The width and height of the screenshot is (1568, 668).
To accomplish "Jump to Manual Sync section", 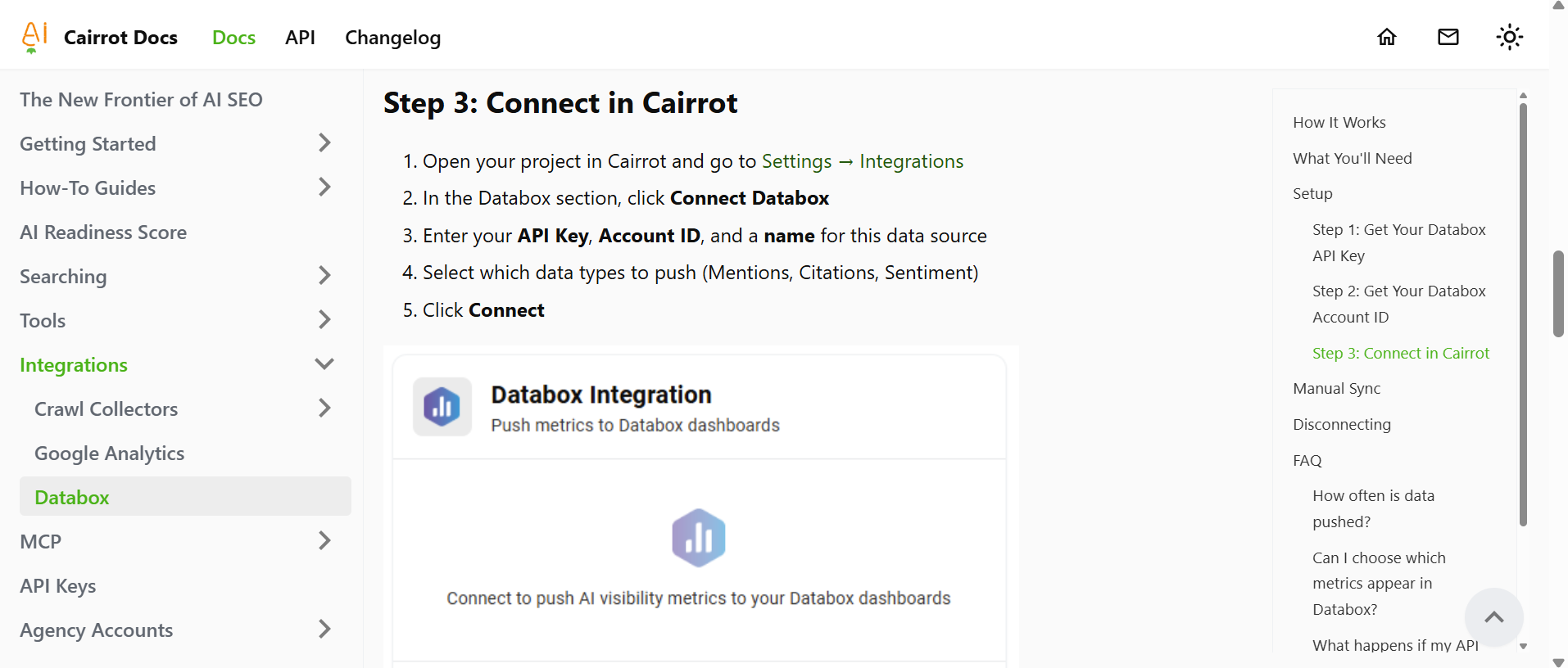I will (1336, 389).
